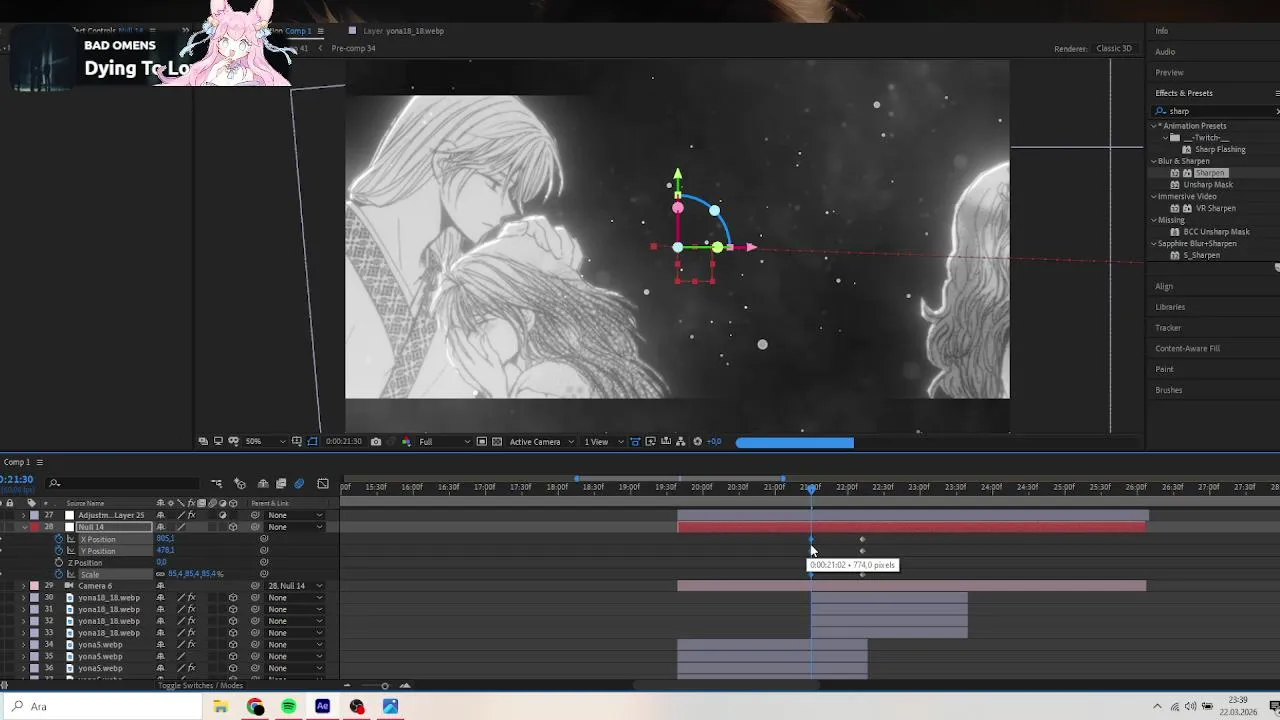Toggle the frame blending icon in timeline
1280x720 pixels.
pyautogui.click(x=281, y=483)
